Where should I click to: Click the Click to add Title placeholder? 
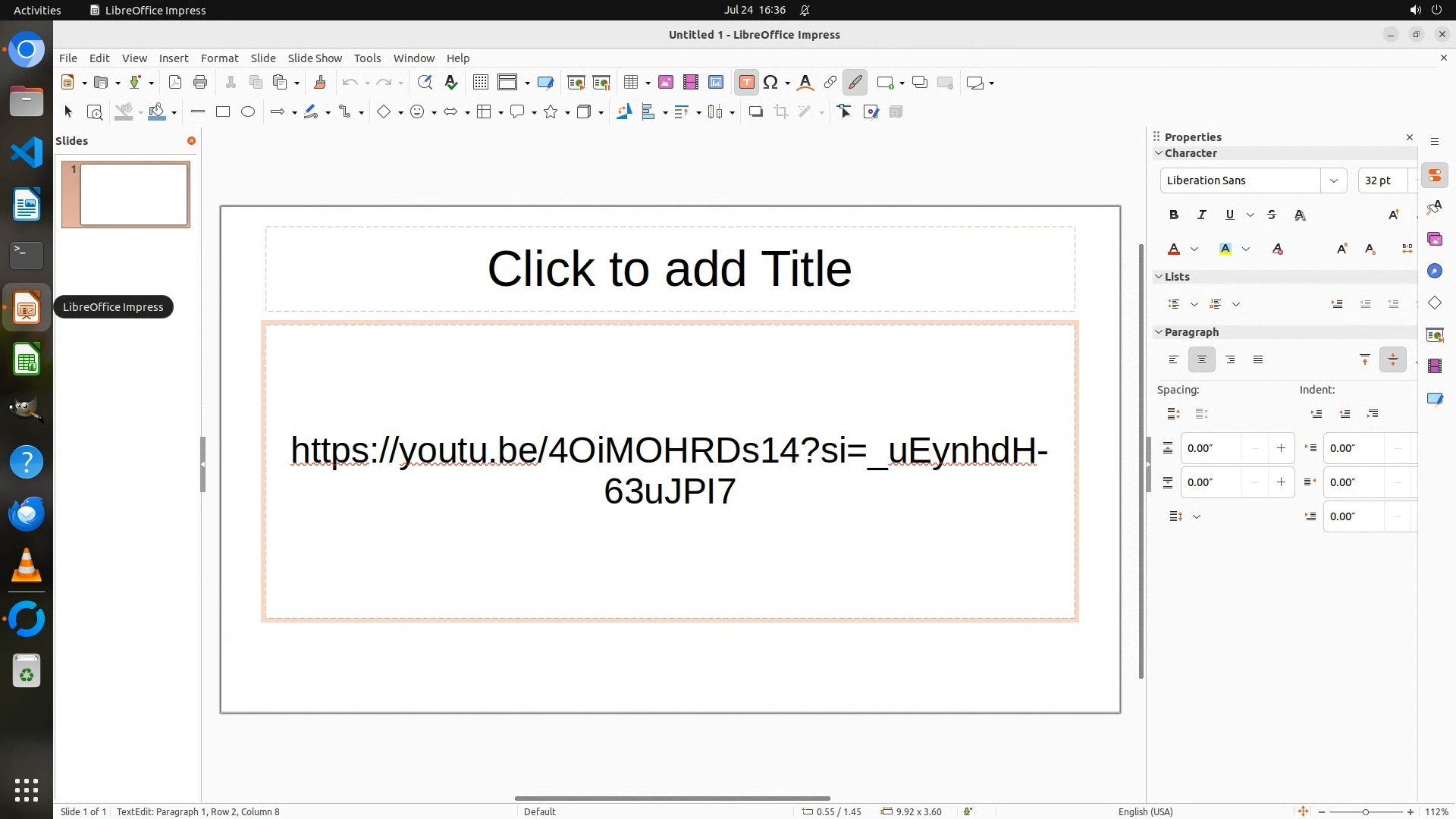click(670, 269)
